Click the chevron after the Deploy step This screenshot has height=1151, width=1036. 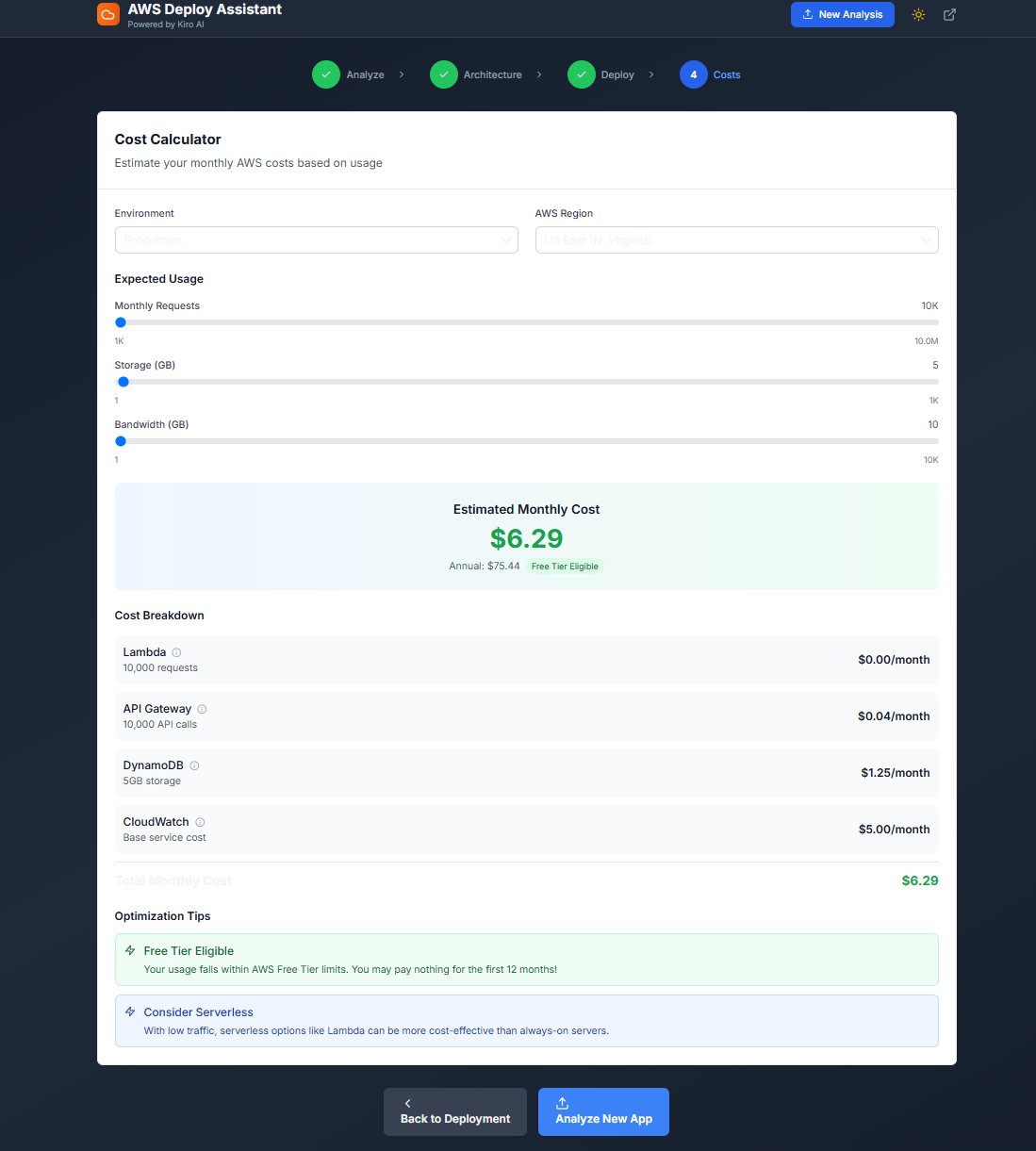click(x=651, y=74)
